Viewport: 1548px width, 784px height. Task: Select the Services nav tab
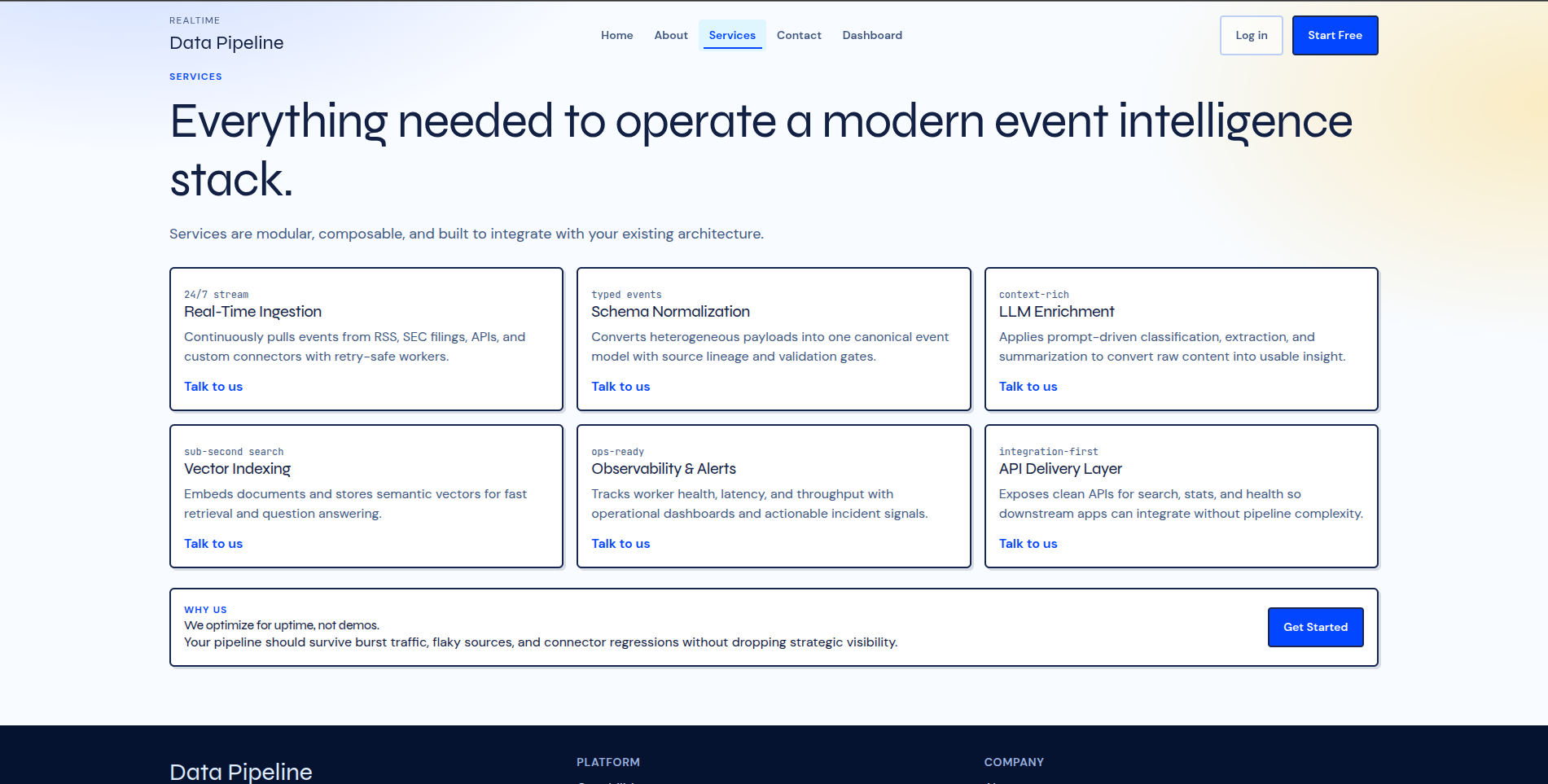click(732, 35)
